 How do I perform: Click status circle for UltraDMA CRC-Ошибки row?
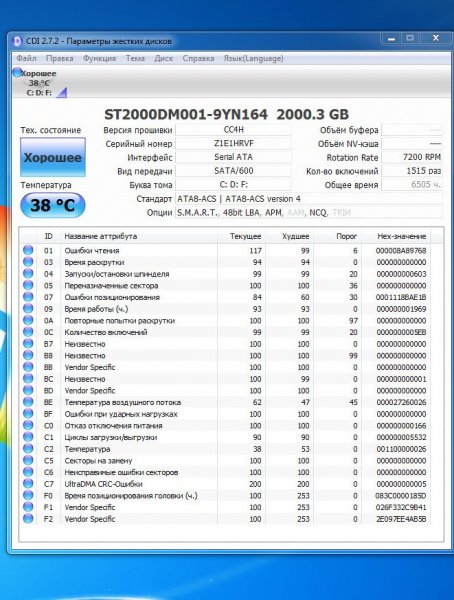28,484
